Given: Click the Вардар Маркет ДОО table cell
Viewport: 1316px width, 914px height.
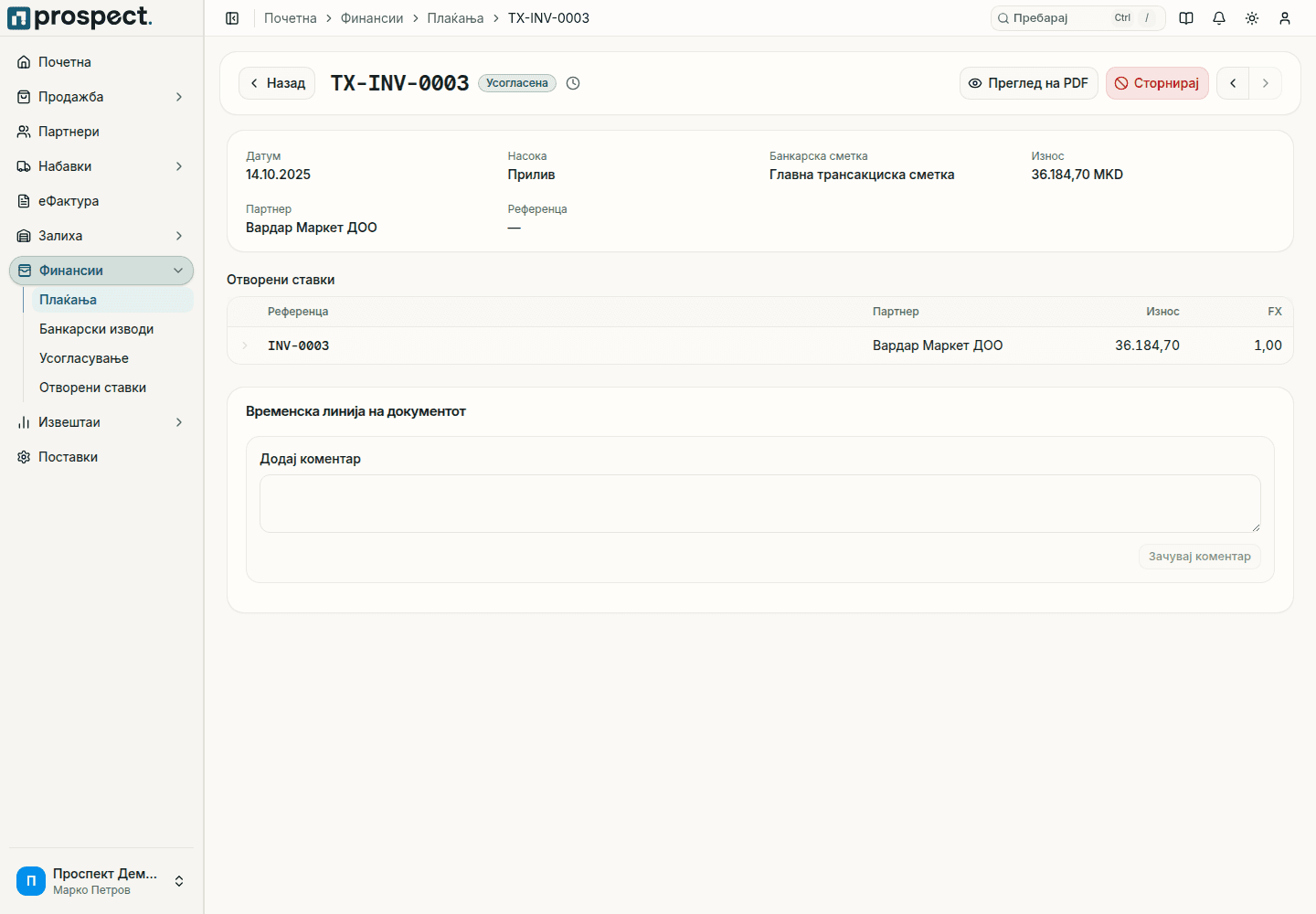Looking at the screenshot, I should 938,345.
